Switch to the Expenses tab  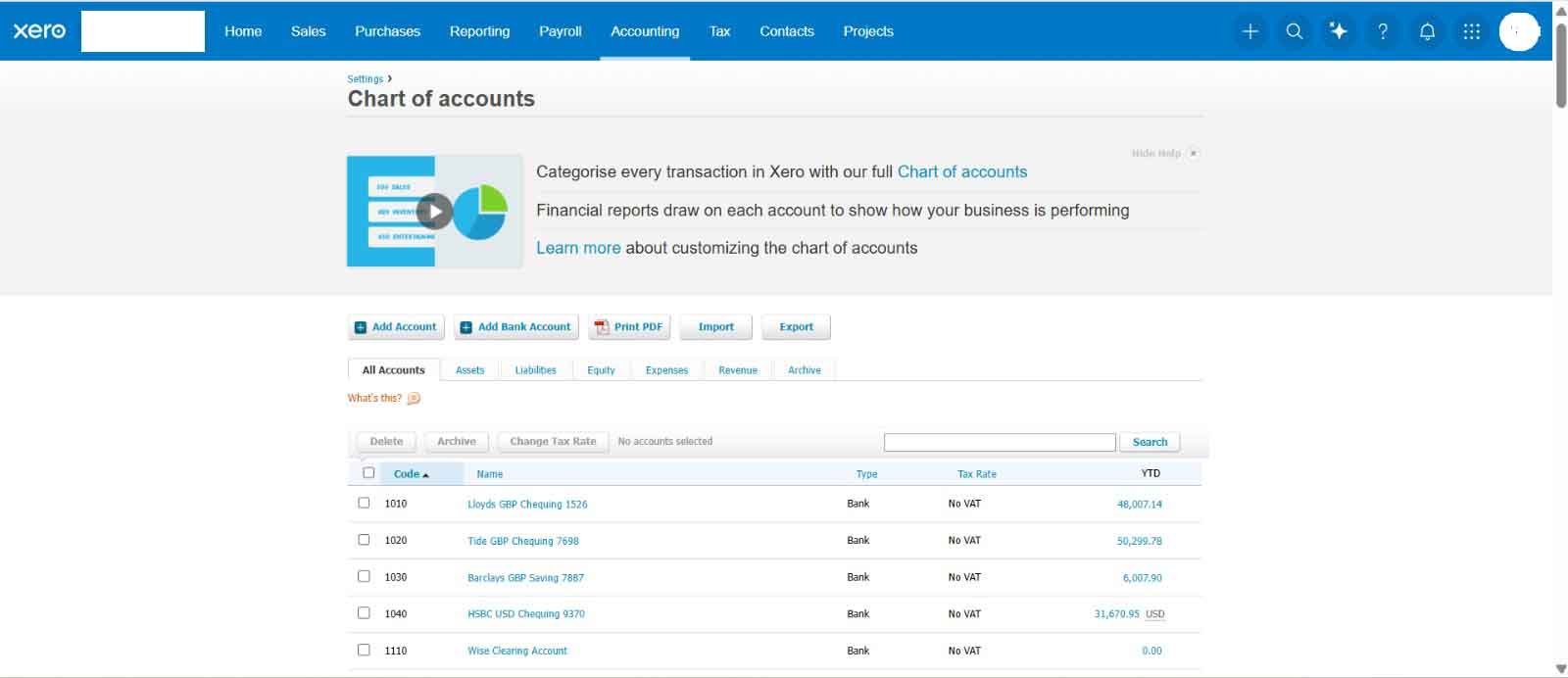pos(666,369)
